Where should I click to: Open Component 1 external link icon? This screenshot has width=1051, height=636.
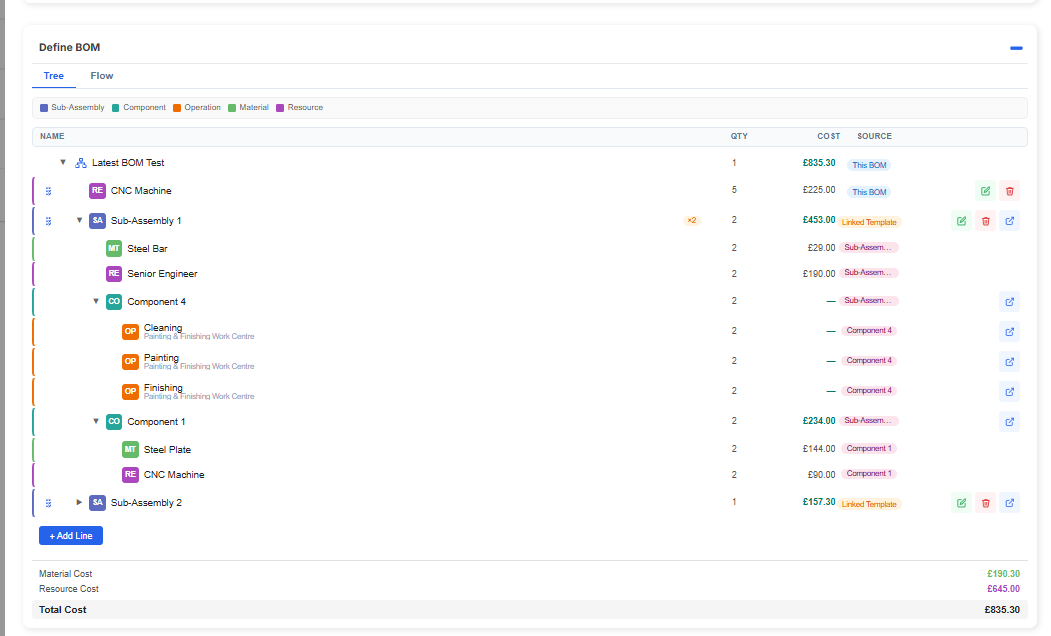[1009, 422]
